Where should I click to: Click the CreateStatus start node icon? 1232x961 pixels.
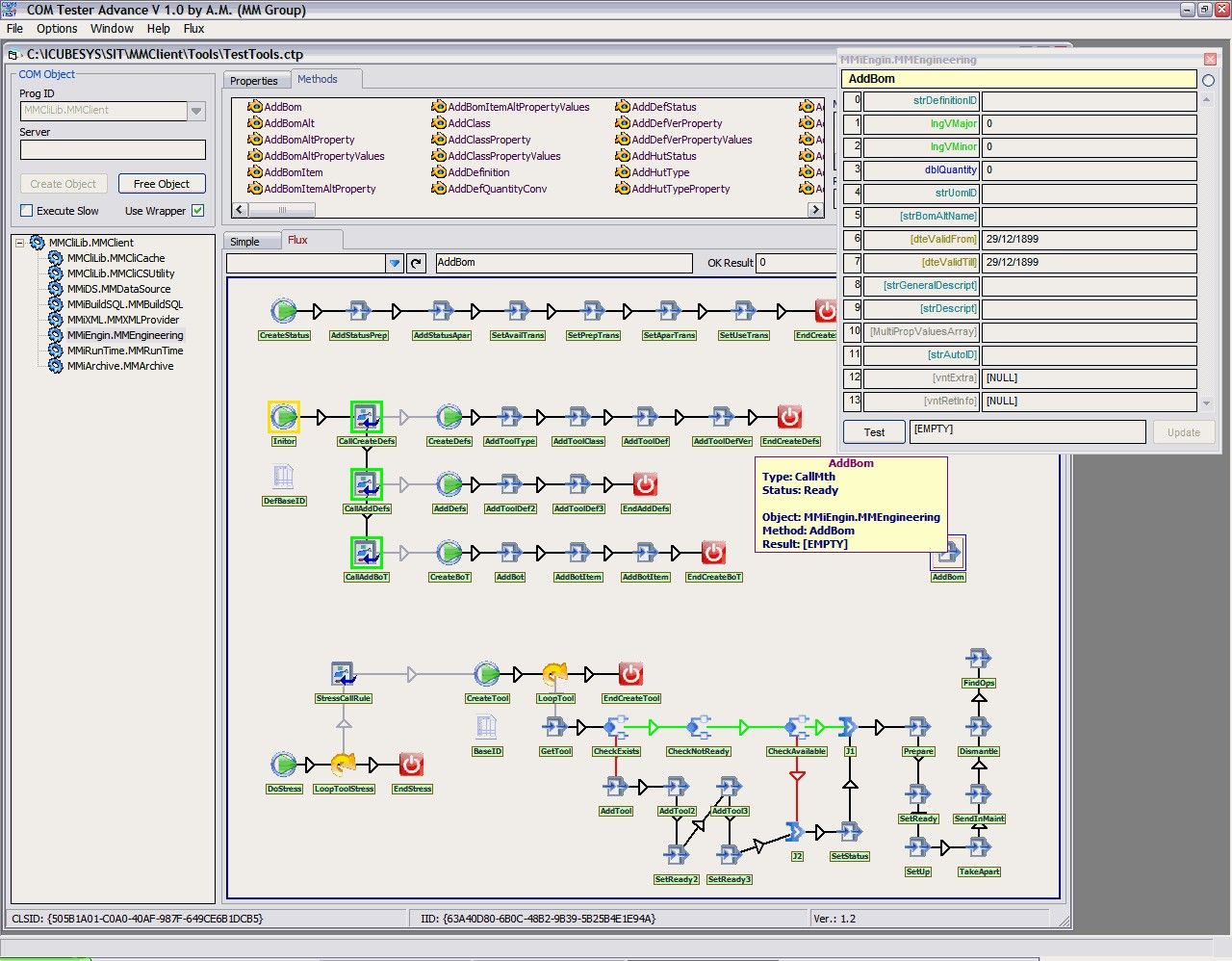coord(284,310)
